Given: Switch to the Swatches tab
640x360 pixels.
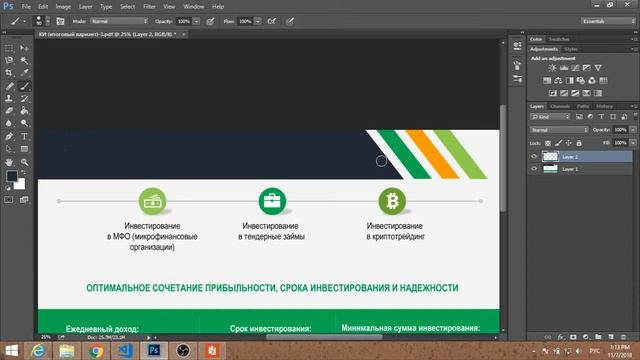Looking at the screenshot, I should (559, 39).
